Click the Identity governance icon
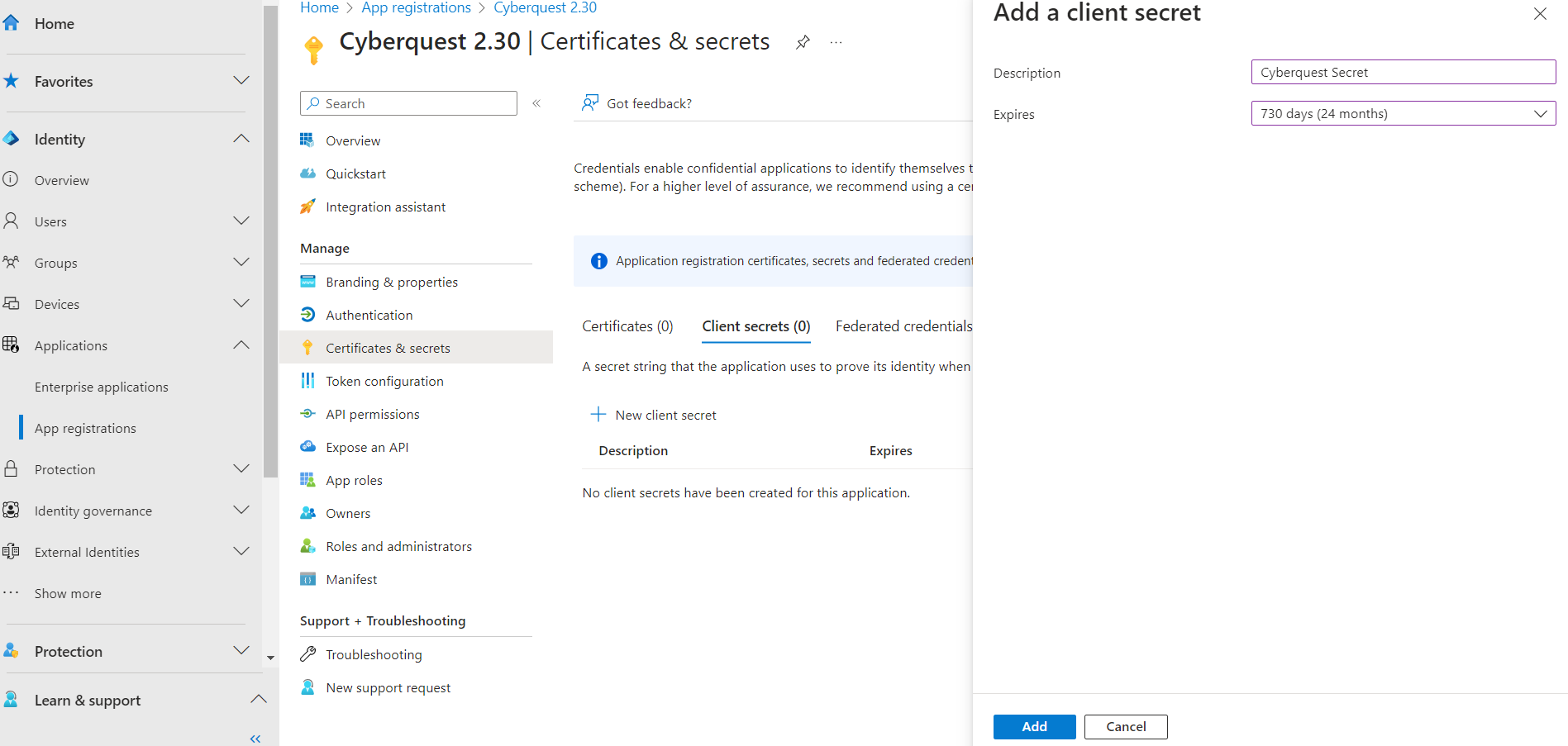This screenshot has height=746, width=1568. point(11,510)
